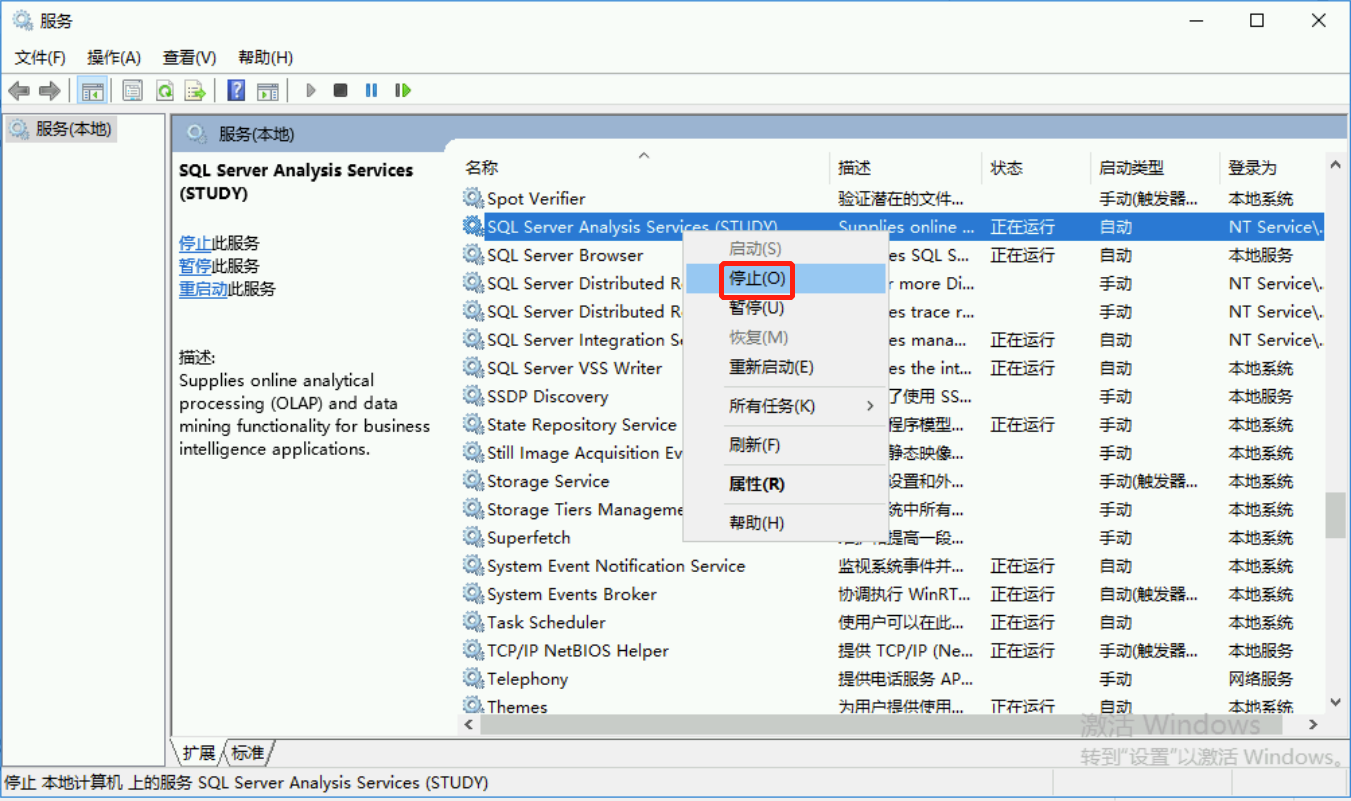Click the vertical scrollbar down arrow
1351x801 pixels.
tap(1335, 704)
